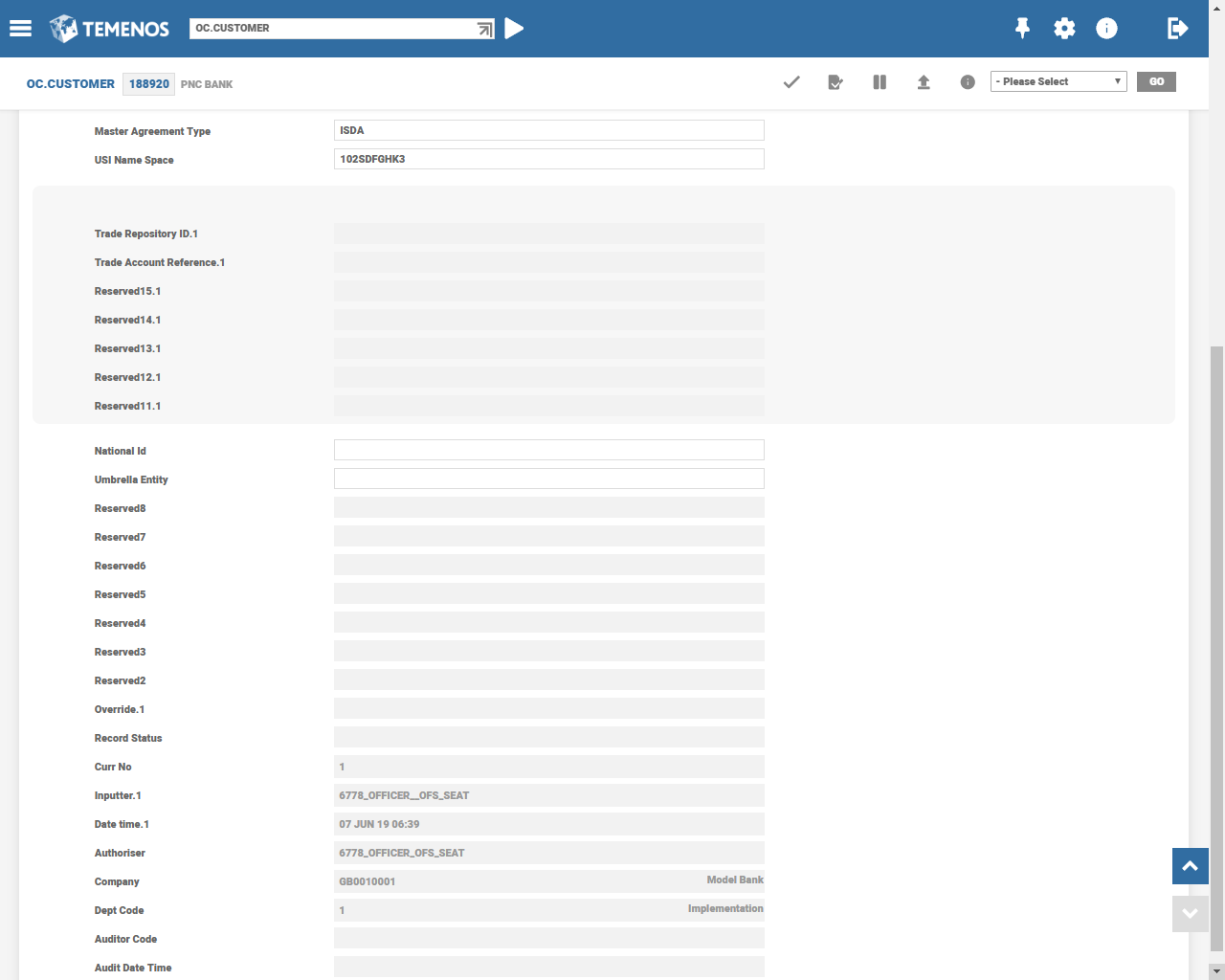Click the GO button
Image resolution: width=1225 pixels, height=980 pixels.
1156,81
